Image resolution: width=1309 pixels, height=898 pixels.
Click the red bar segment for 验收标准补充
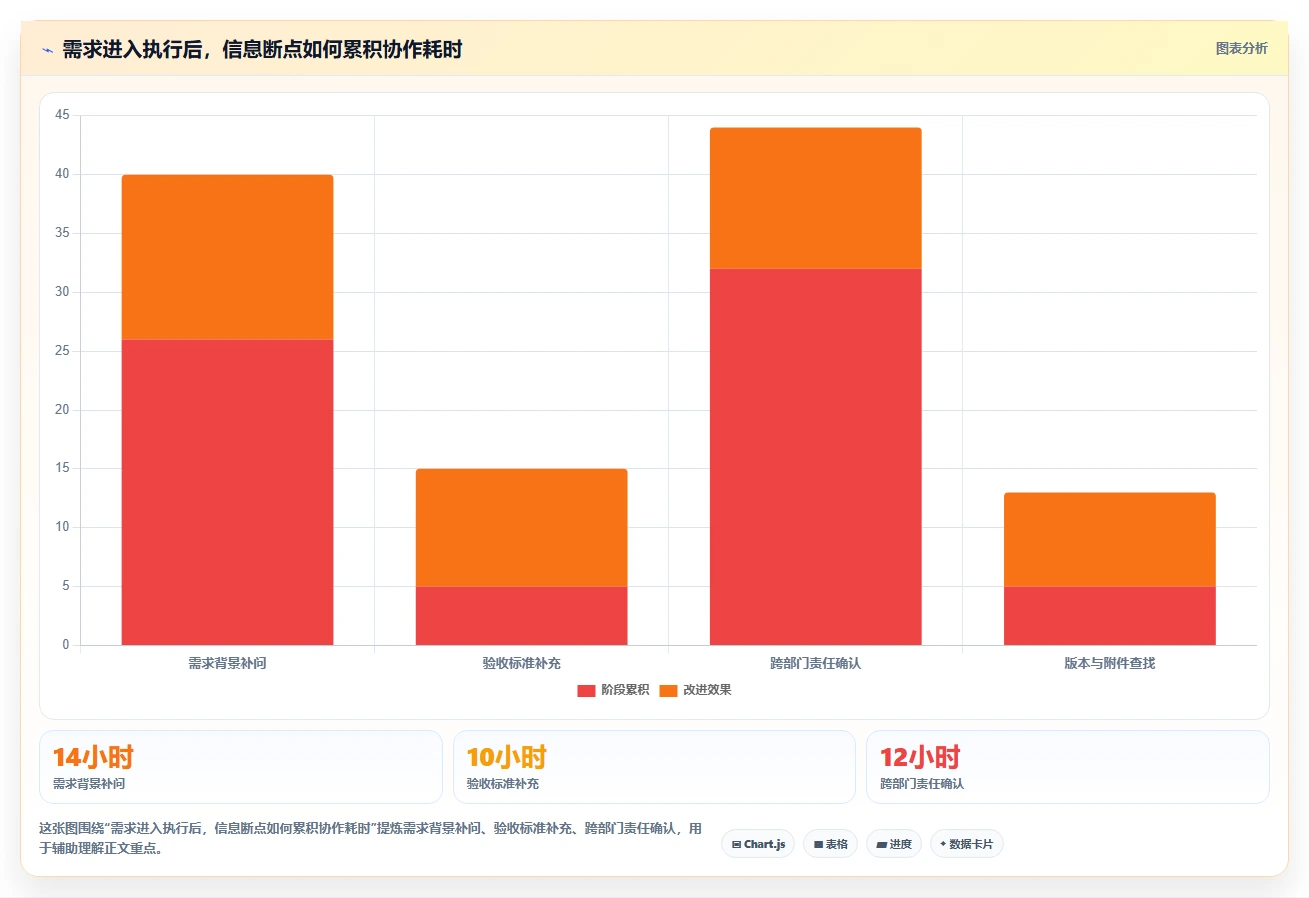521,616
